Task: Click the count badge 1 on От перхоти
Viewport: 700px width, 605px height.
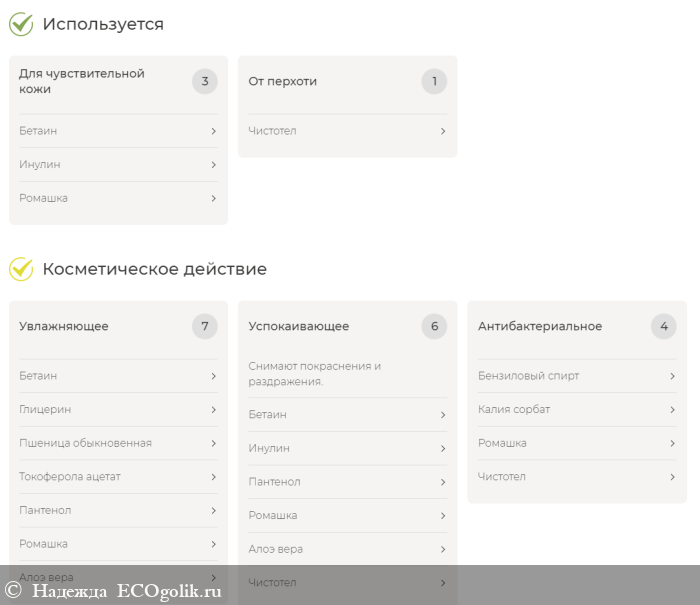Action: coord(434,81)
